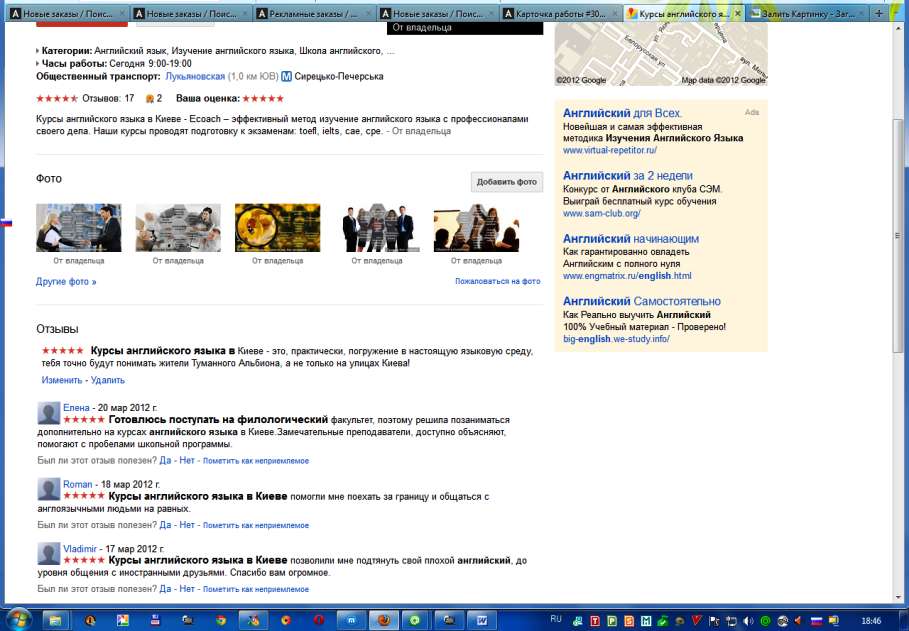Close the 'Залить Картинку' browser tab

[863, 13]
